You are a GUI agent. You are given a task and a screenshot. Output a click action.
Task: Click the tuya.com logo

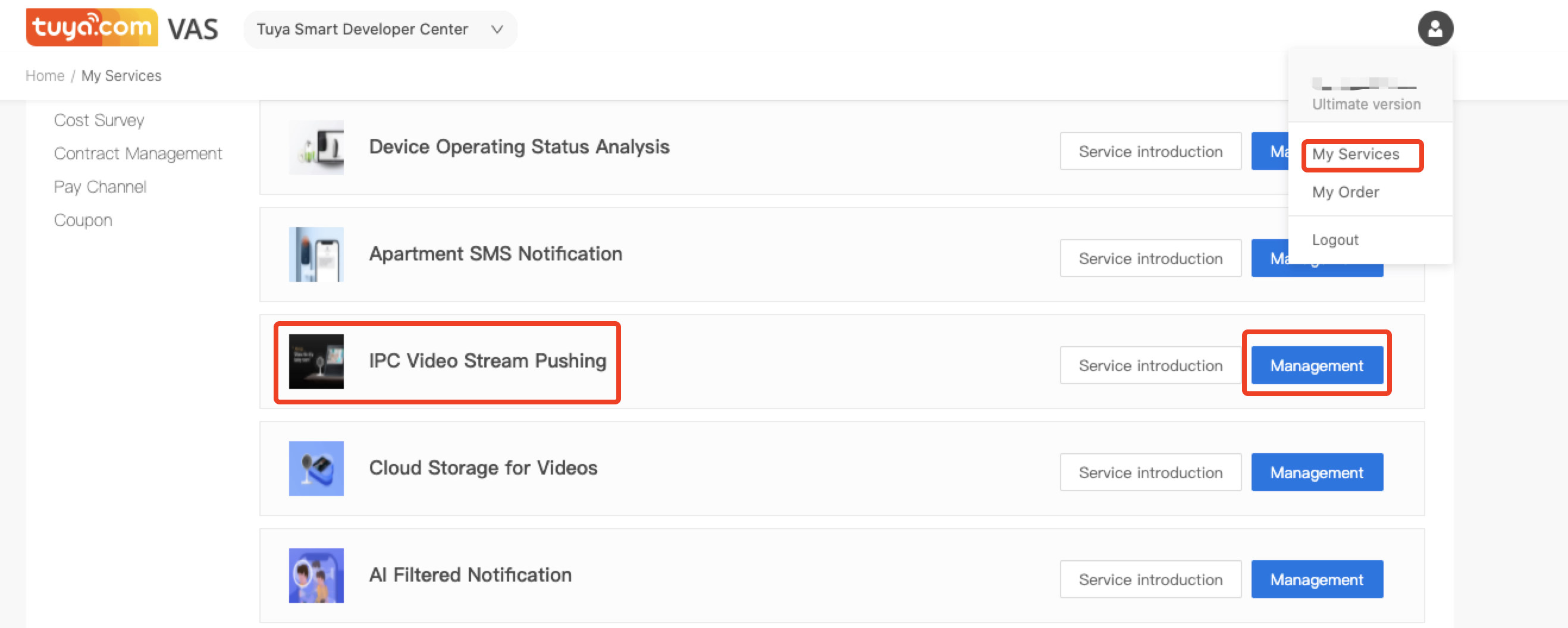(x=92, y=27)
